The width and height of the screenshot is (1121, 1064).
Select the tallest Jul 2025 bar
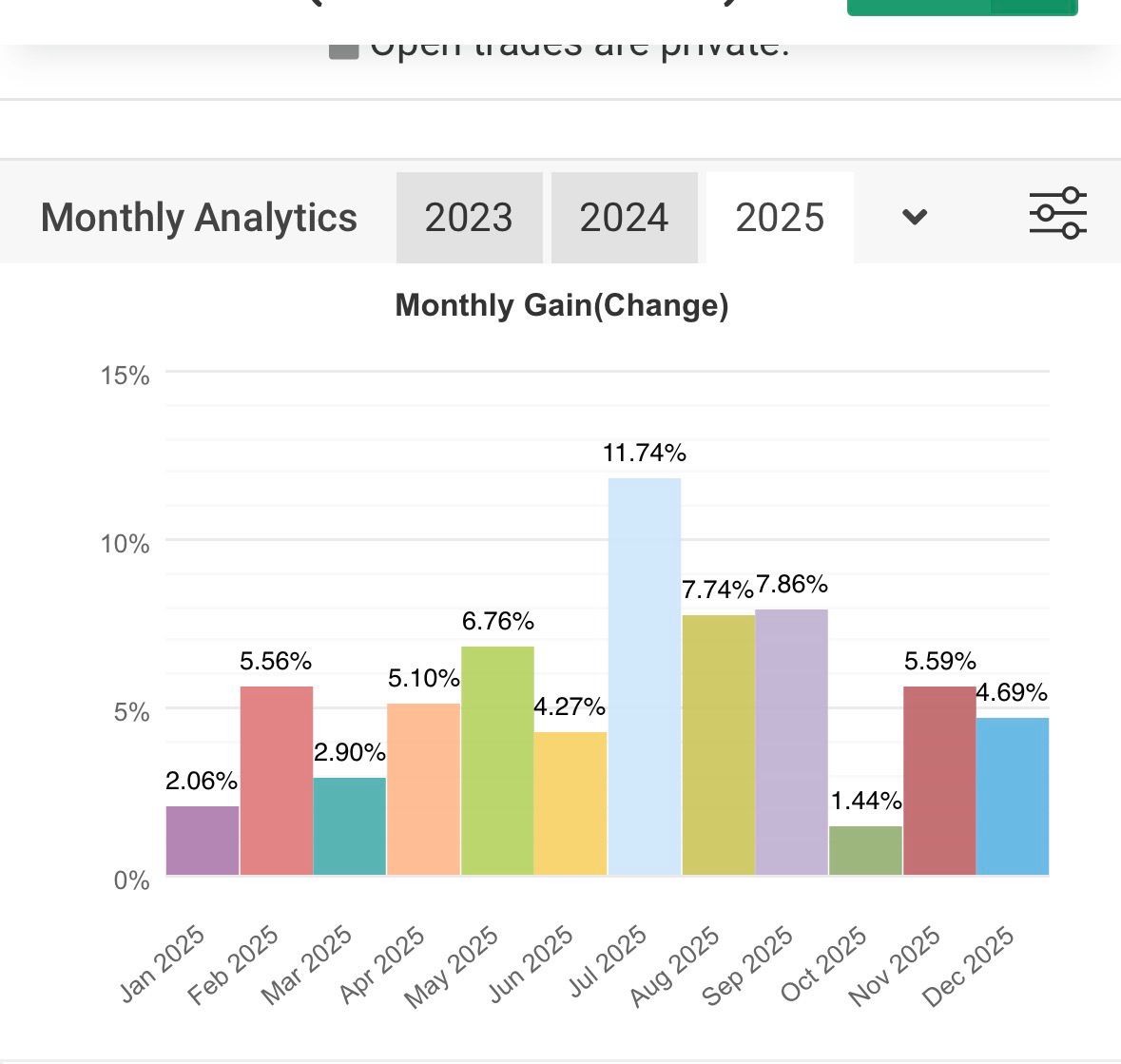tap(645, 677)
